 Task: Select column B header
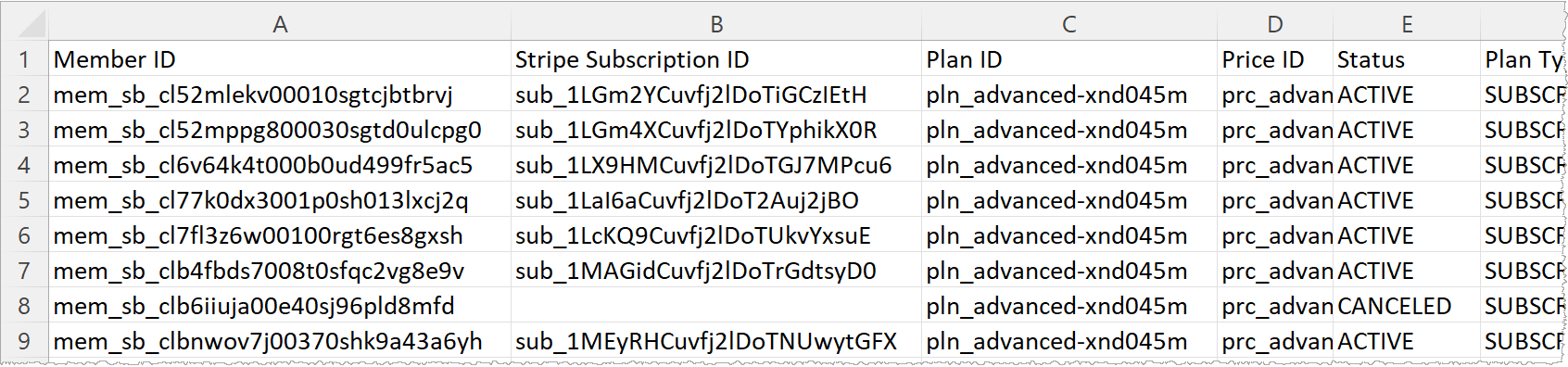coord(716,25)
